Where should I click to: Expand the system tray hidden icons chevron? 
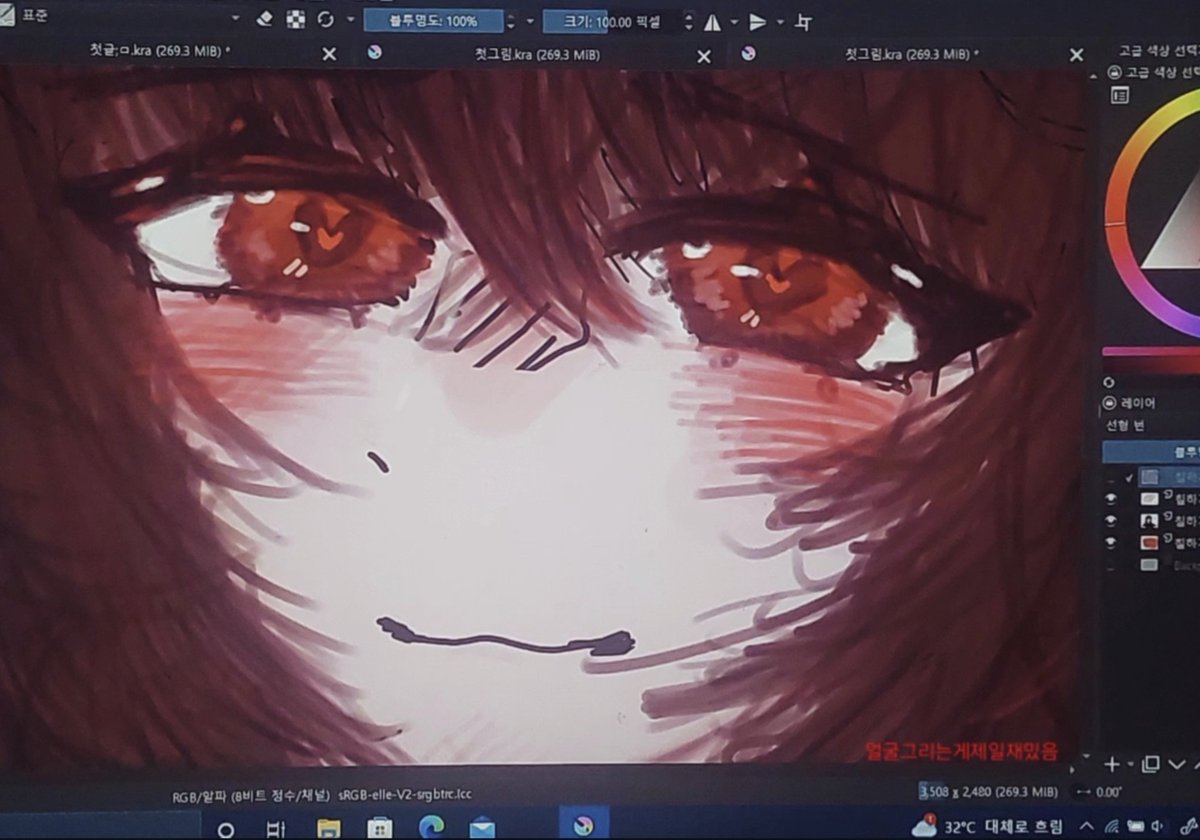click(1086, 827)
